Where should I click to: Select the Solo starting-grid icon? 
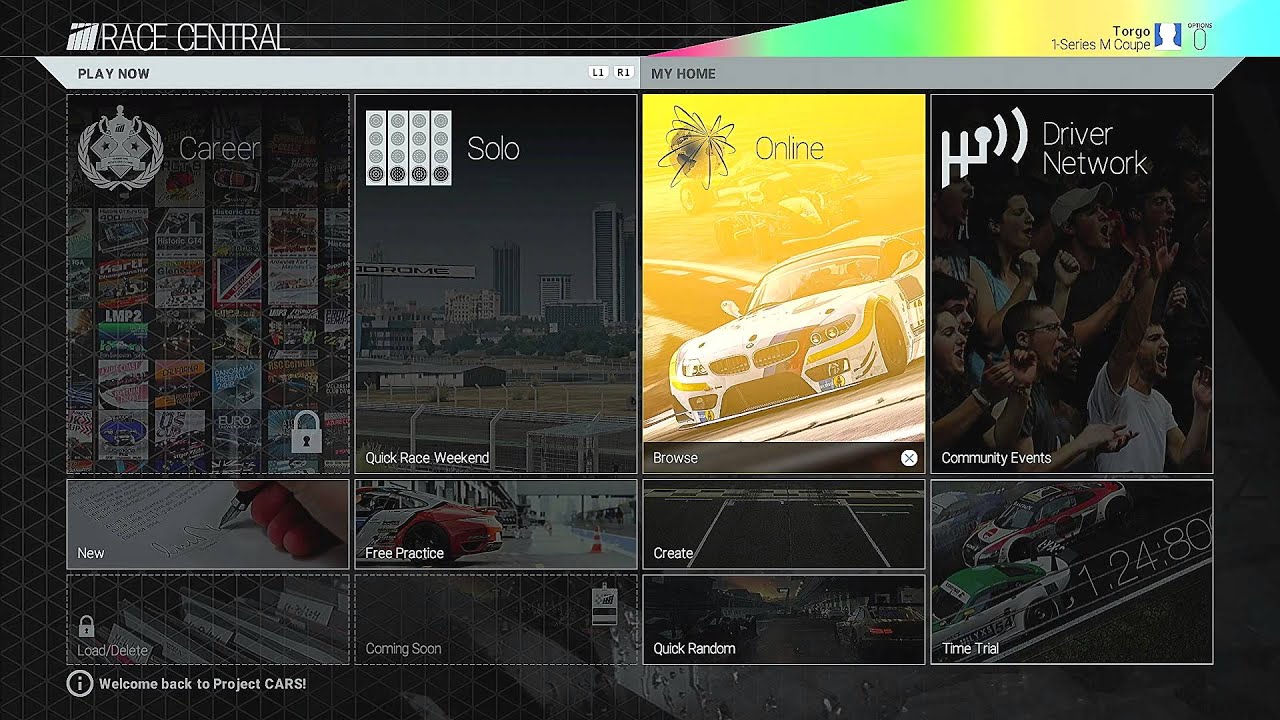tap(408, 148)
